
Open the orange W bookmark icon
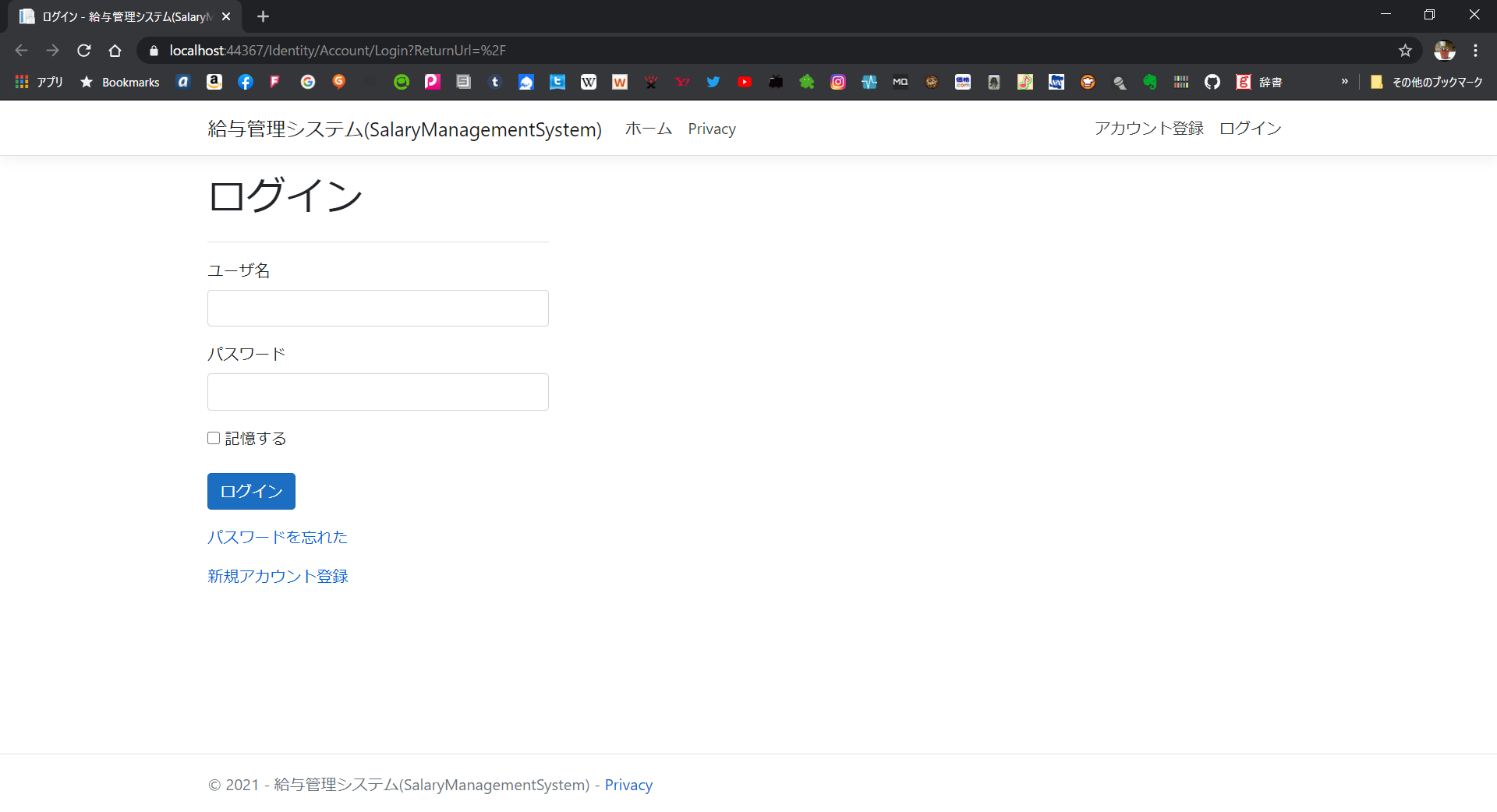point(620,82)
